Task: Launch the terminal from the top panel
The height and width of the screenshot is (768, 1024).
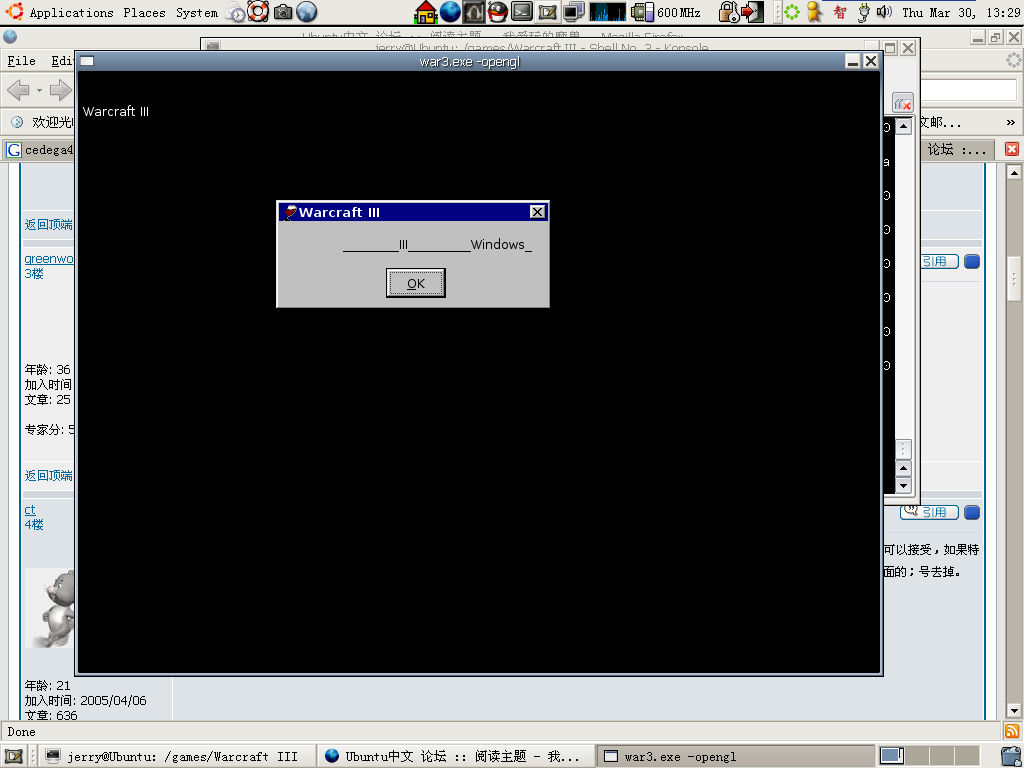Action: click(x=522, y=12)
